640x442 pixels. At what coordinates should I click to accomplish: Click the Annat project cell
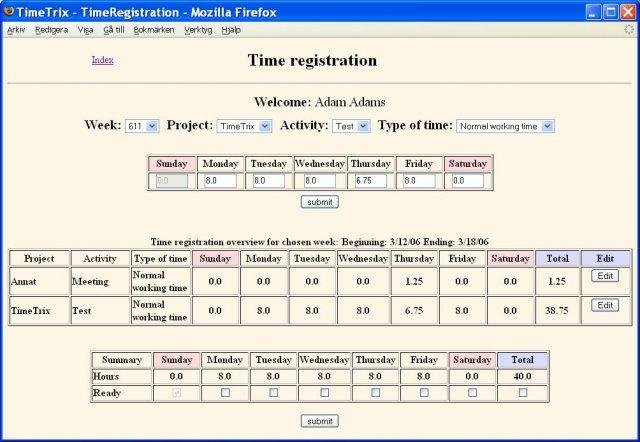[x=39, y=281]
